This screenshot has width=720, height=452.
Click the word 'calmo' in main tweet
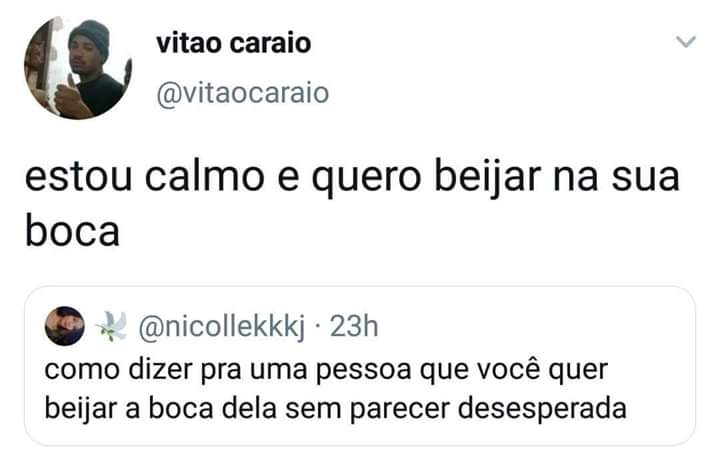coord(204,176)
